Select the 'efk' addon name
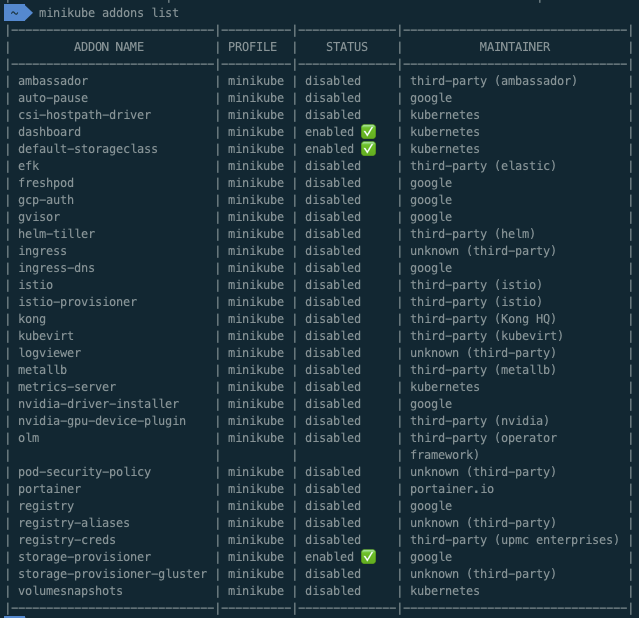 (x=29, y=166)
